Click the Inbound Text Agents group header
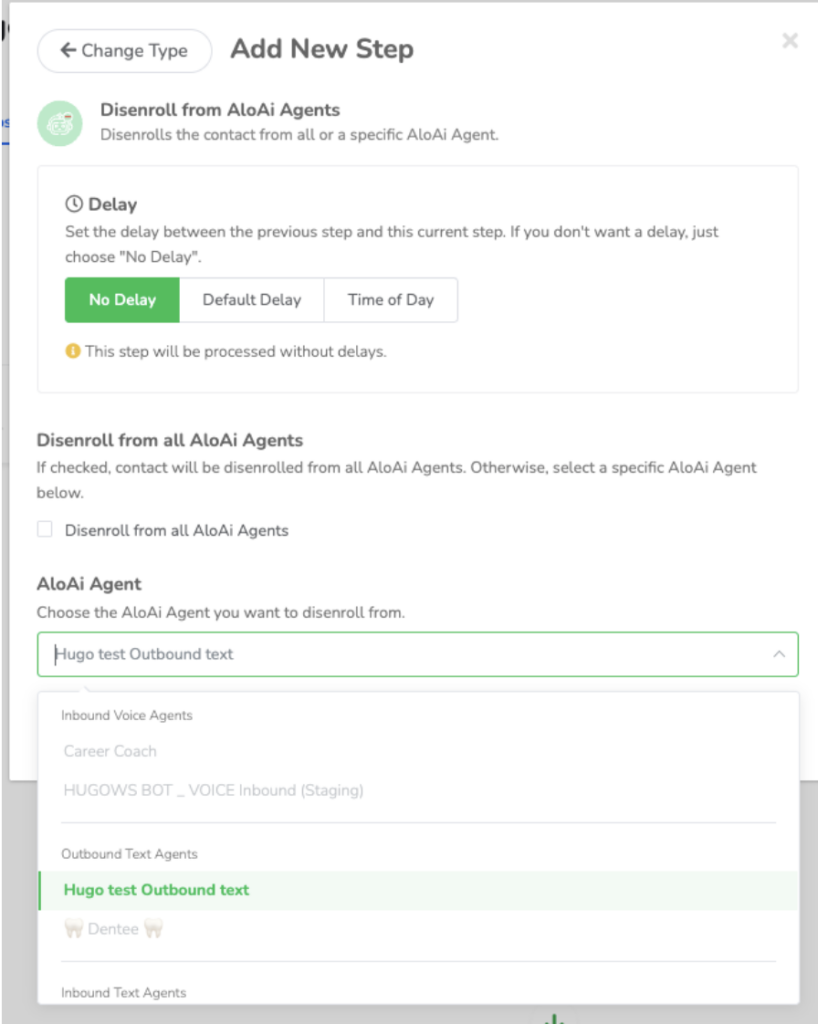 tap(123, 993)
